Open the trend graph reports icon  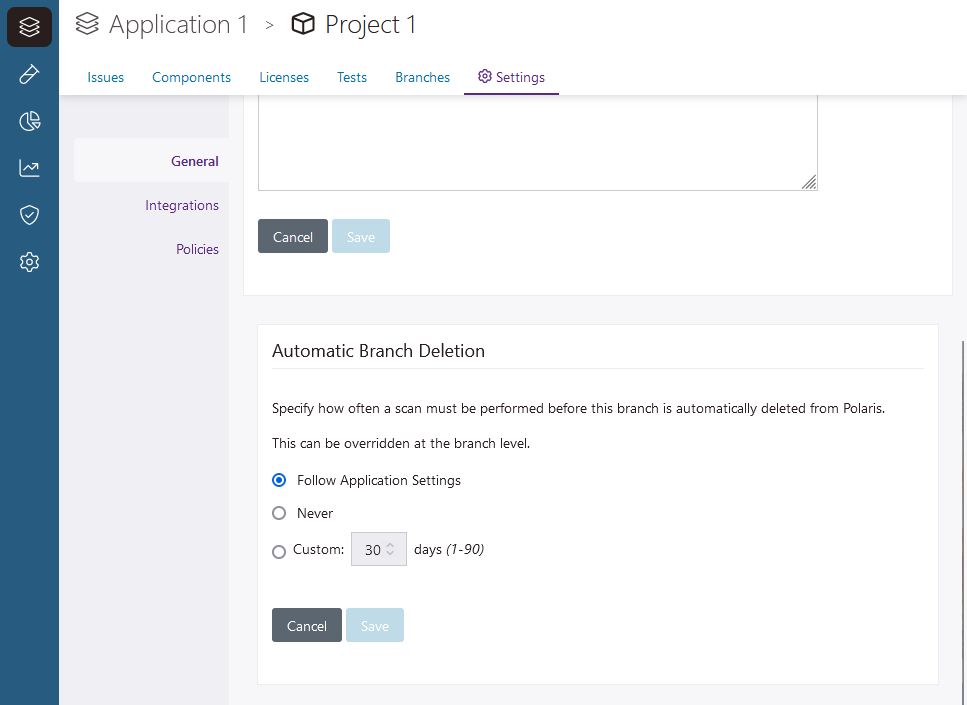coord(29,168)
